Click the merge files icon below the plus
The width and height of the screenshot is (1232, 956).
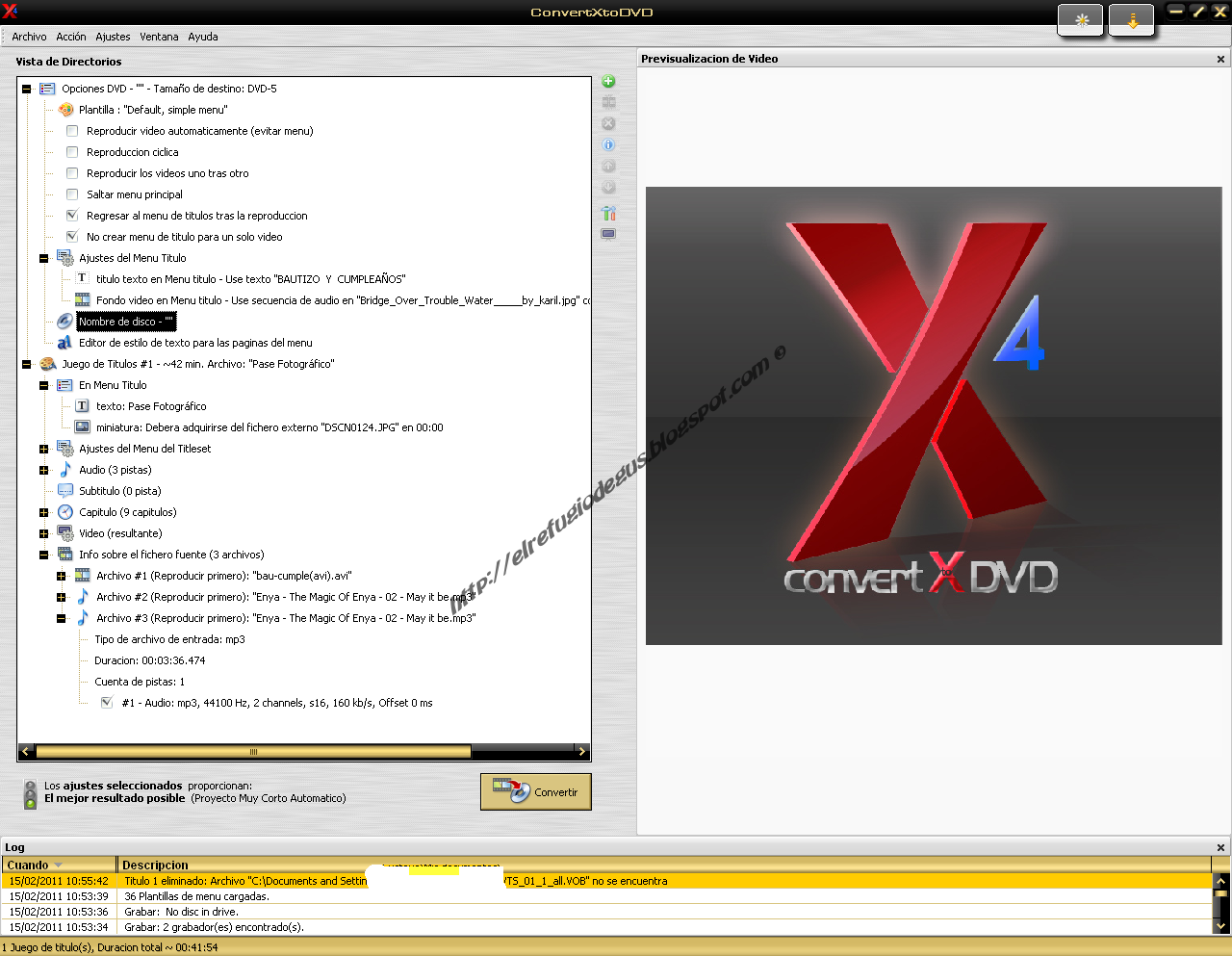(607, 102)
